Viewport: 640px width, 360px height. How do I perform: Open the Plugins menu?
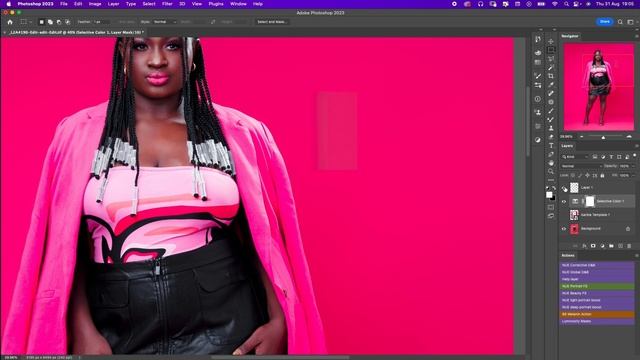[216, 4]
